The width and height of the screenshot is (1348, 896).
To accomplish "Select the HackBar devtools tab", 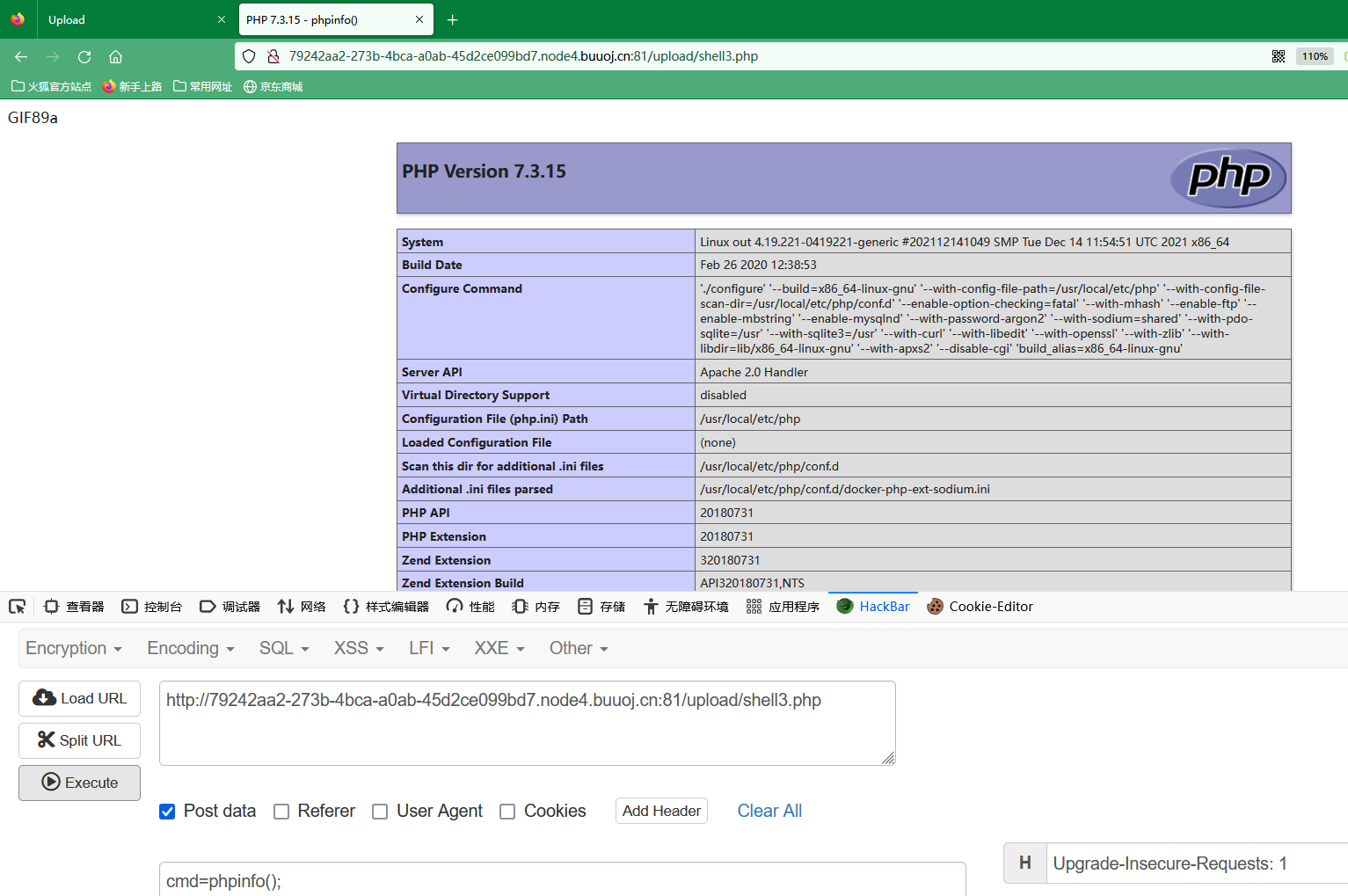I will coord(873,607).
